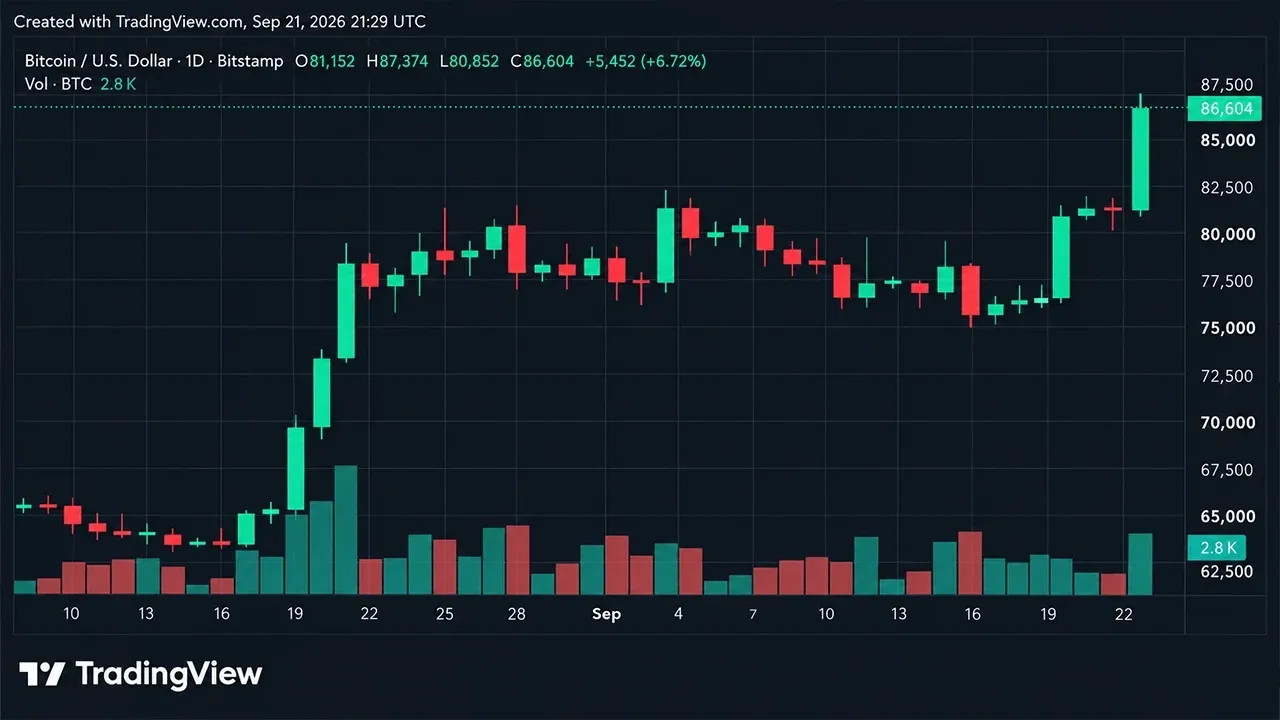Click the low value L80,852

point(469,61)
